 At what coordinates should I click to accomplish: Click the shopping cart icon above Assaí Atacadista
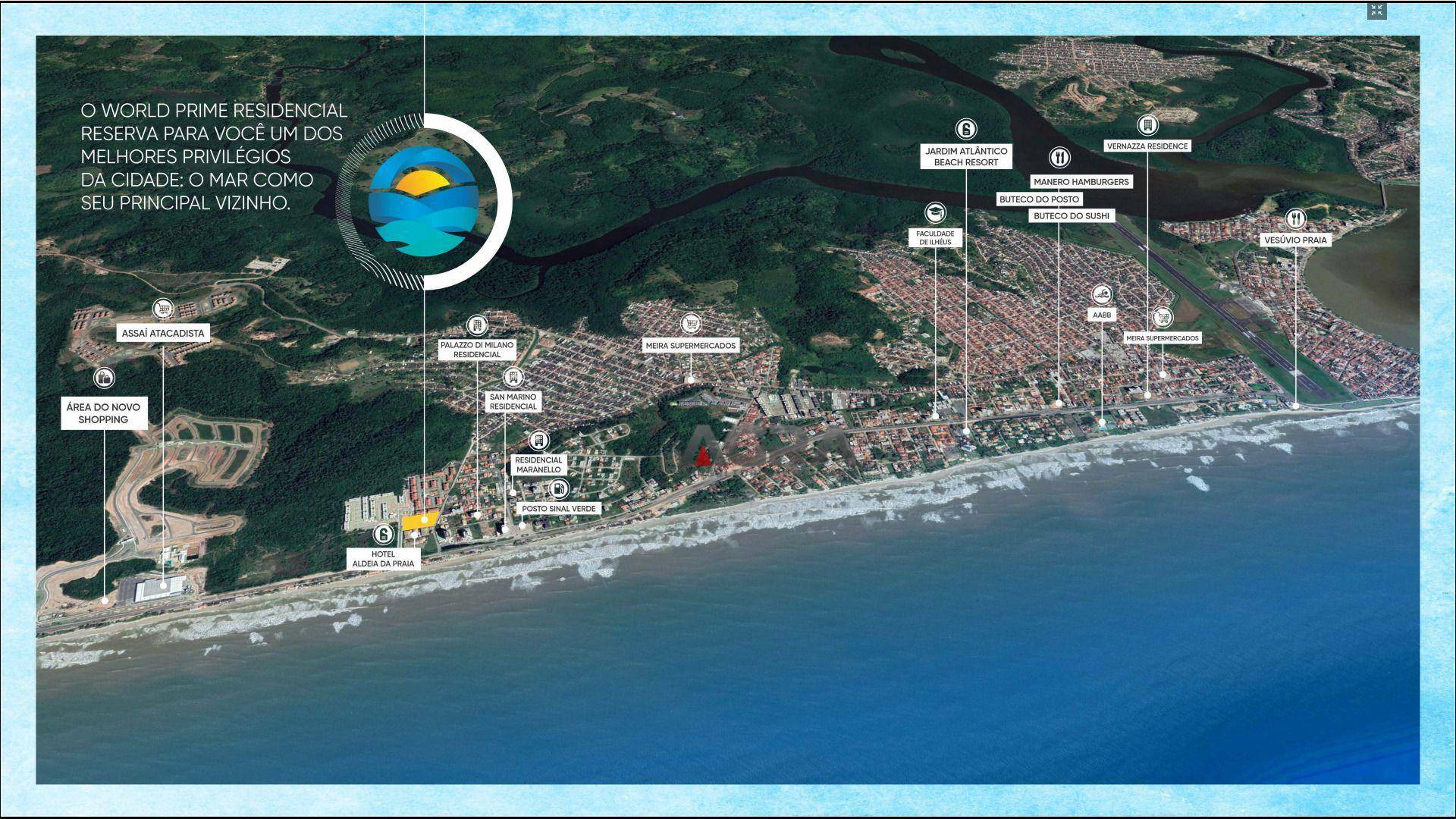click(163, 309)
